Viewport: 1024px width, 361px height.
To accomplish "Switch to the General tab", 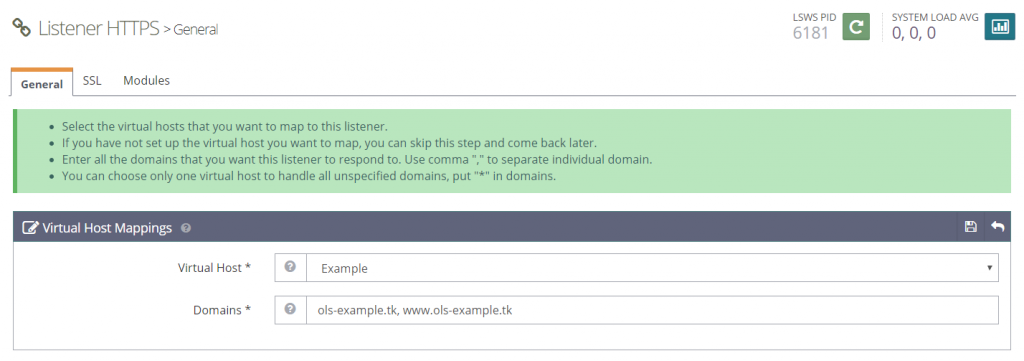I will point(42,83).
